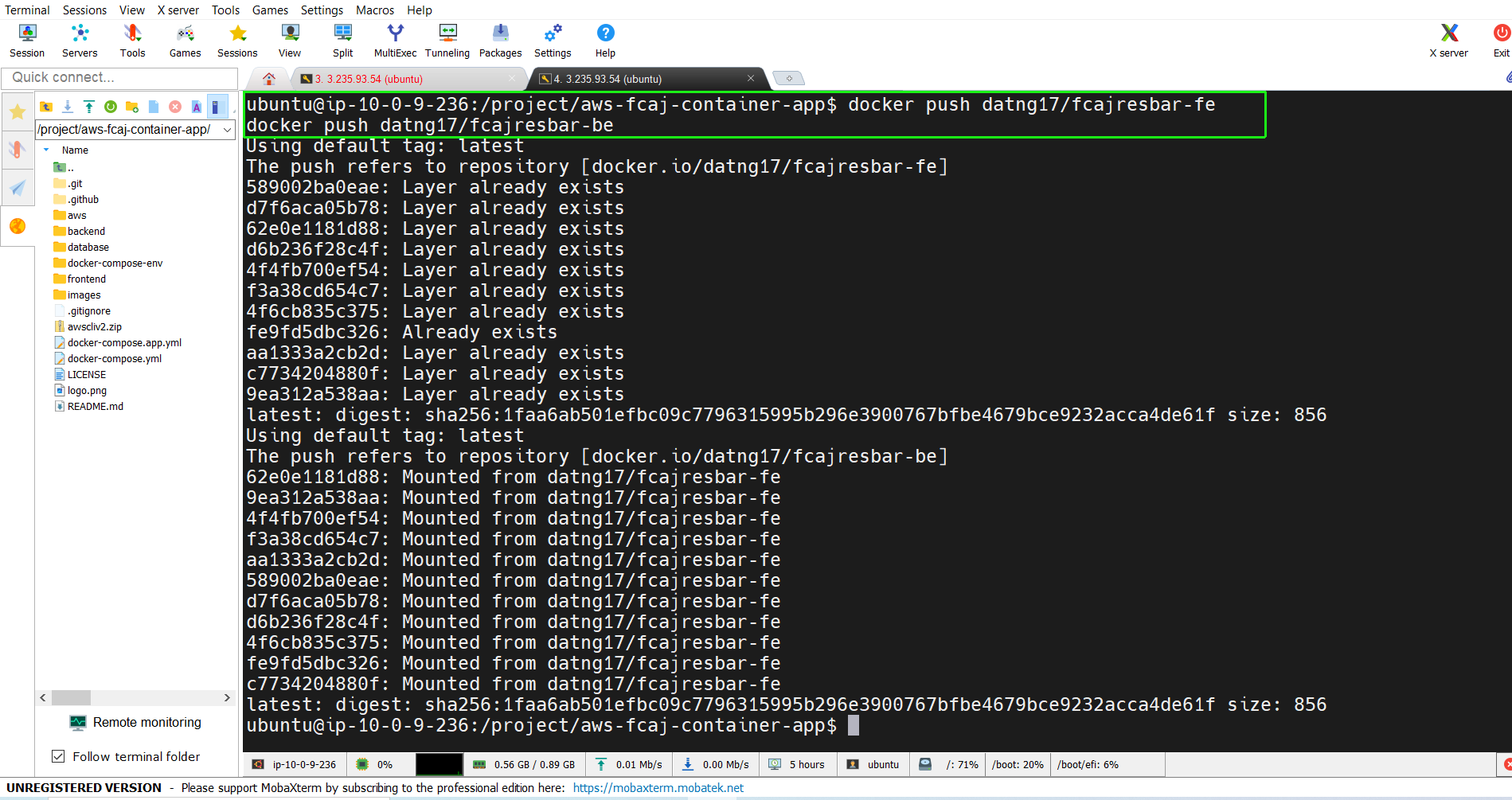Open the Tunneling toolbar icon
This screenshot has height=800, width=1512.
[x=447, y=41]
